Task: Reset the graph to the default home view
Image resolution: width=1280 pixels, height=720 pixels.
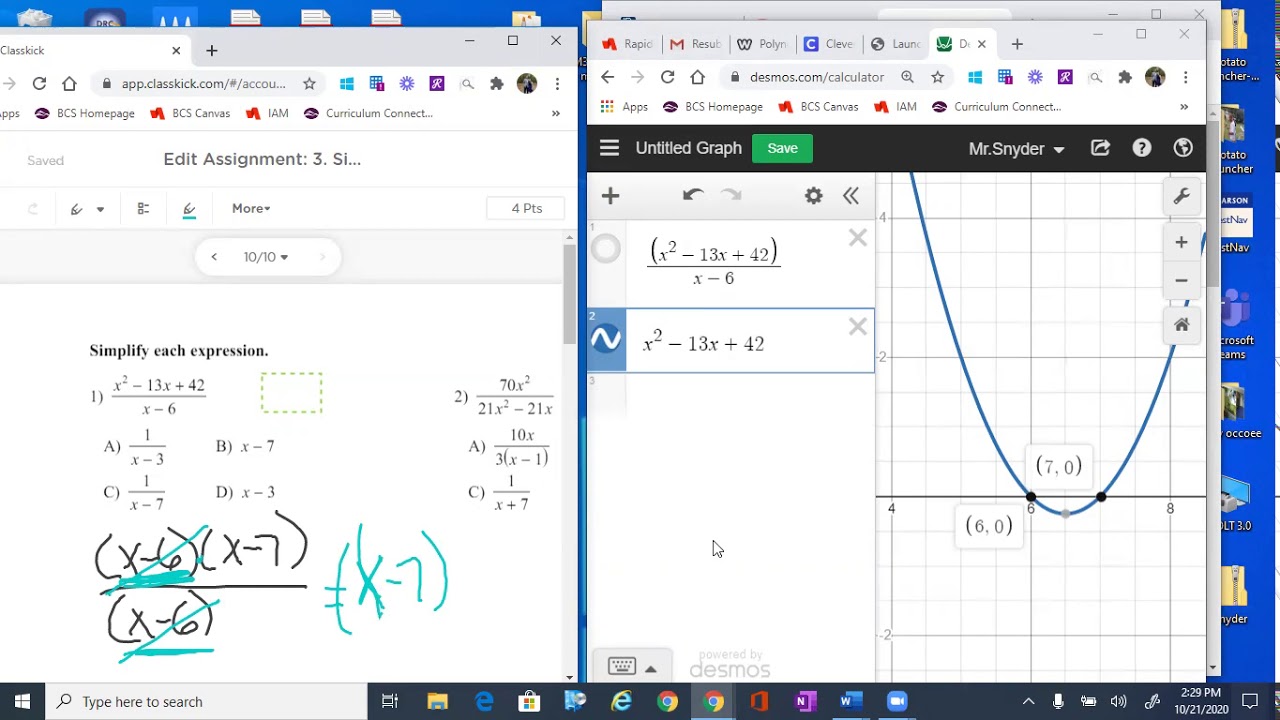Action: [x=1181, y=325]
